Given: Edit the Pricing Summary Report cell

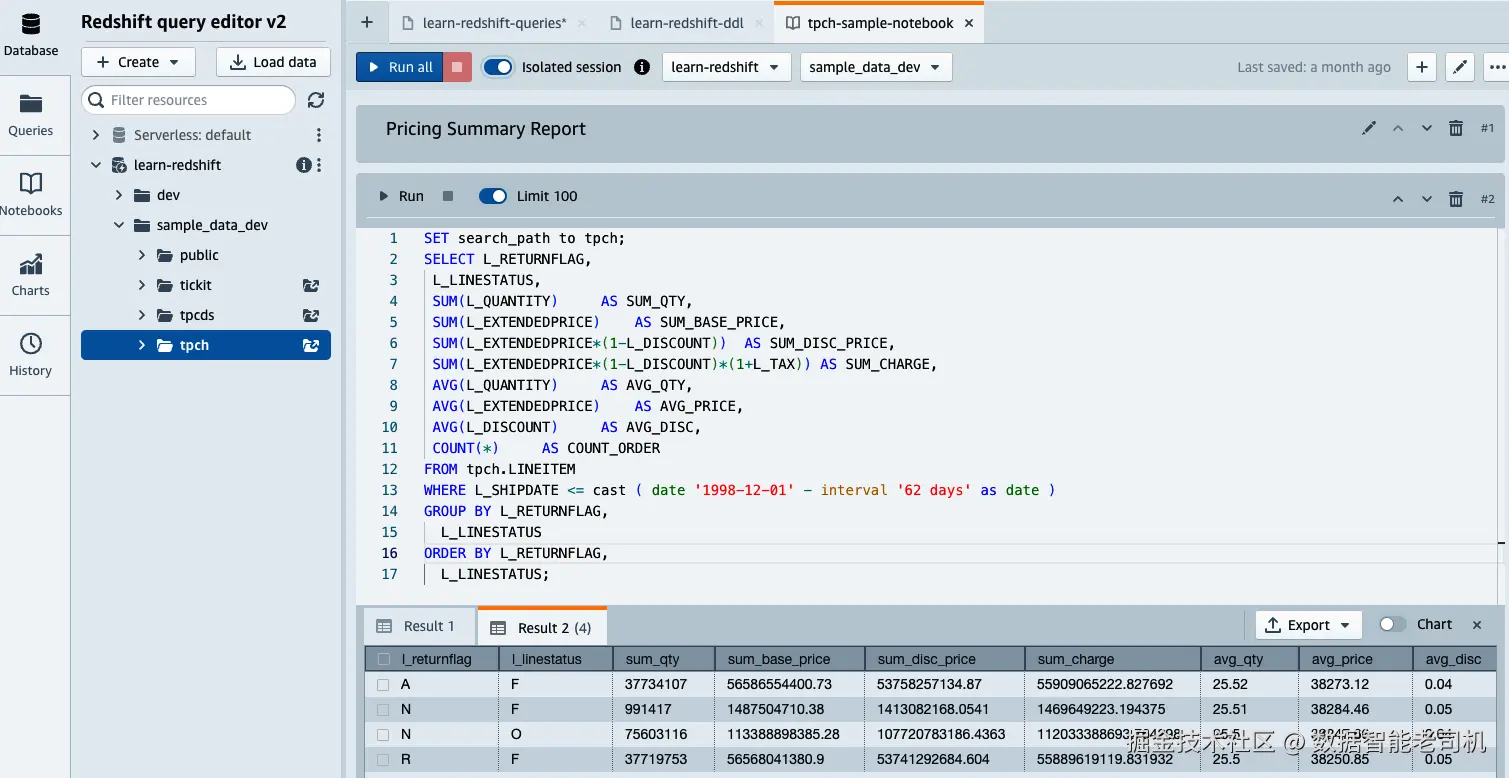Looking at the screenshot, I should coord(1369,128).
